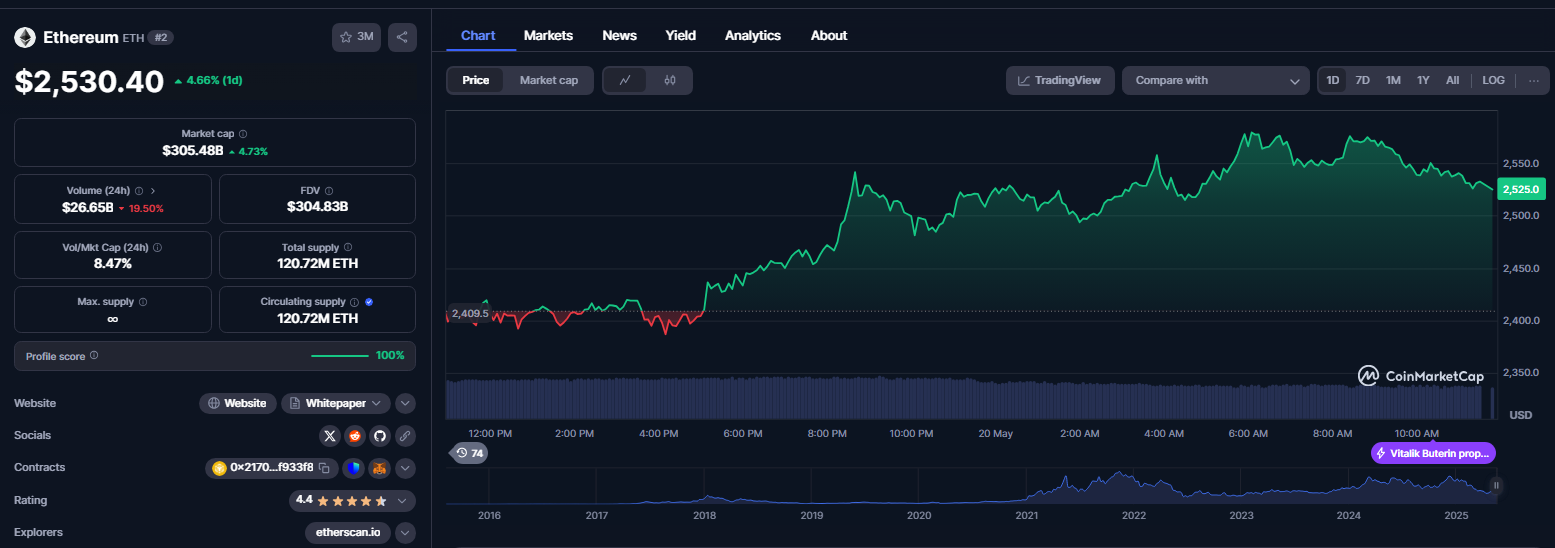Expand more explorers chevron
Image resolution: width=1555 pixels, height=548 pixels.
click(405, 532)
